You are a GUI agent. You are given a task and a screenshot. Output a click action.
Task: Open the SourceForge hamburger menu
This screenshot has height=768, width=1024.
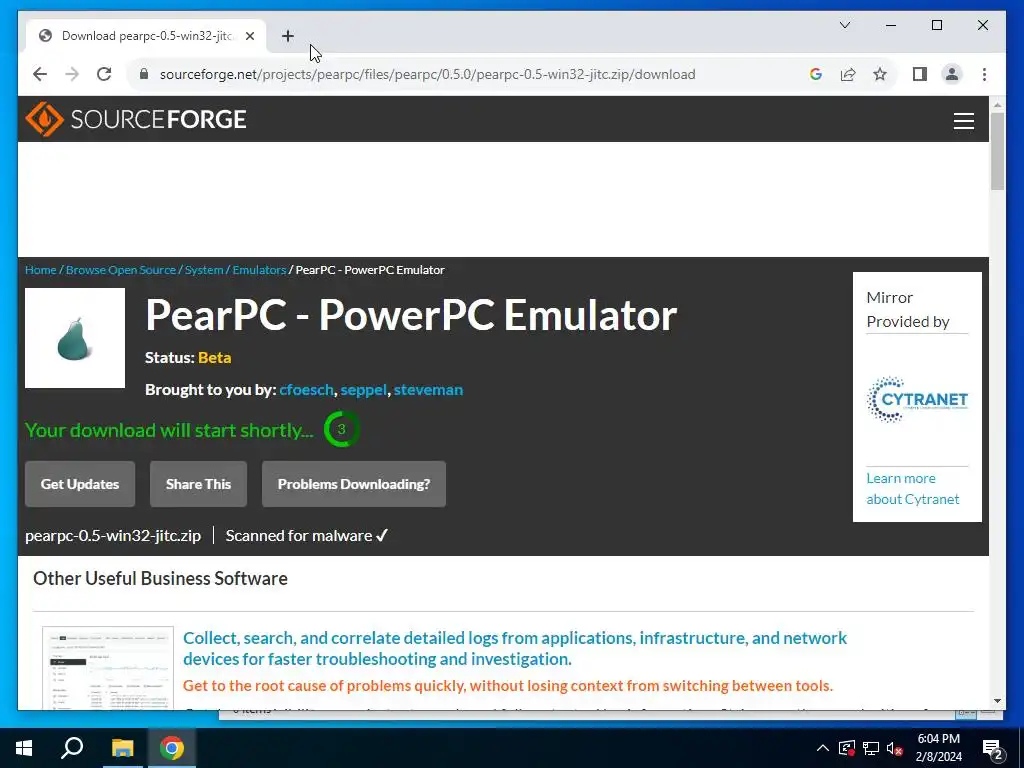(x=963, y=121)
